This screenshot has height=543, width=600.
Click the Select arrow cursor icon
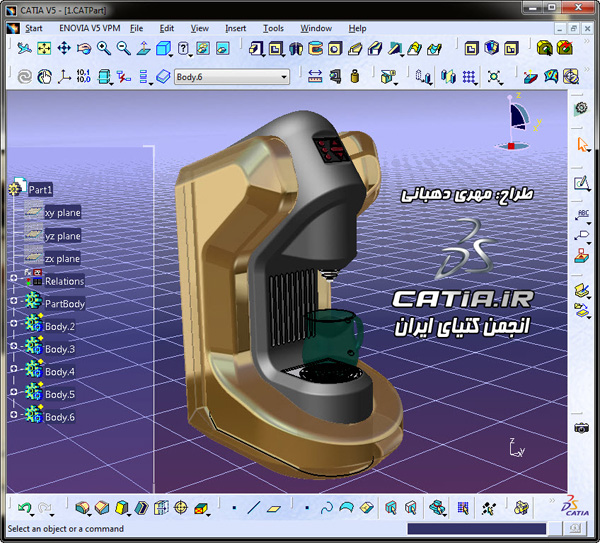582,145
